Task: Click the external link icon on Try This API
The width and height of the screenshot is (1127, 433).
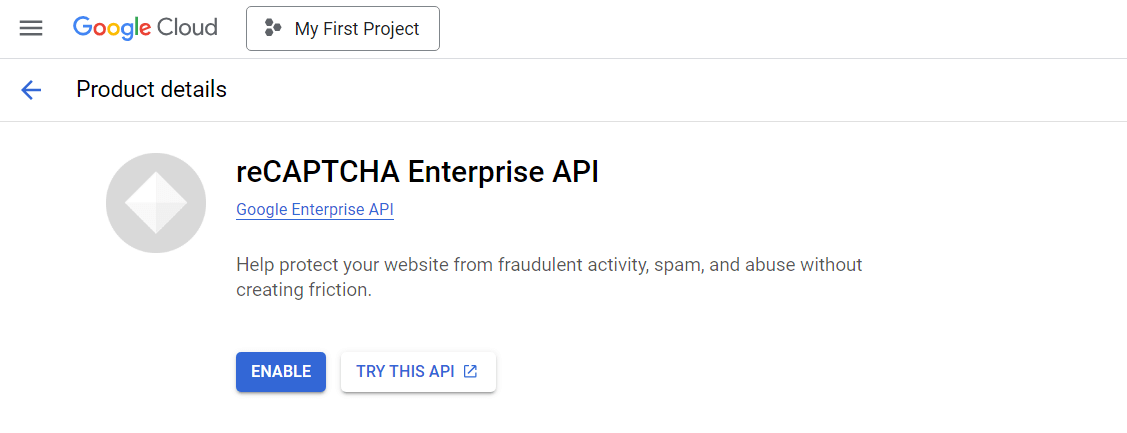Action: coord(470,371)
